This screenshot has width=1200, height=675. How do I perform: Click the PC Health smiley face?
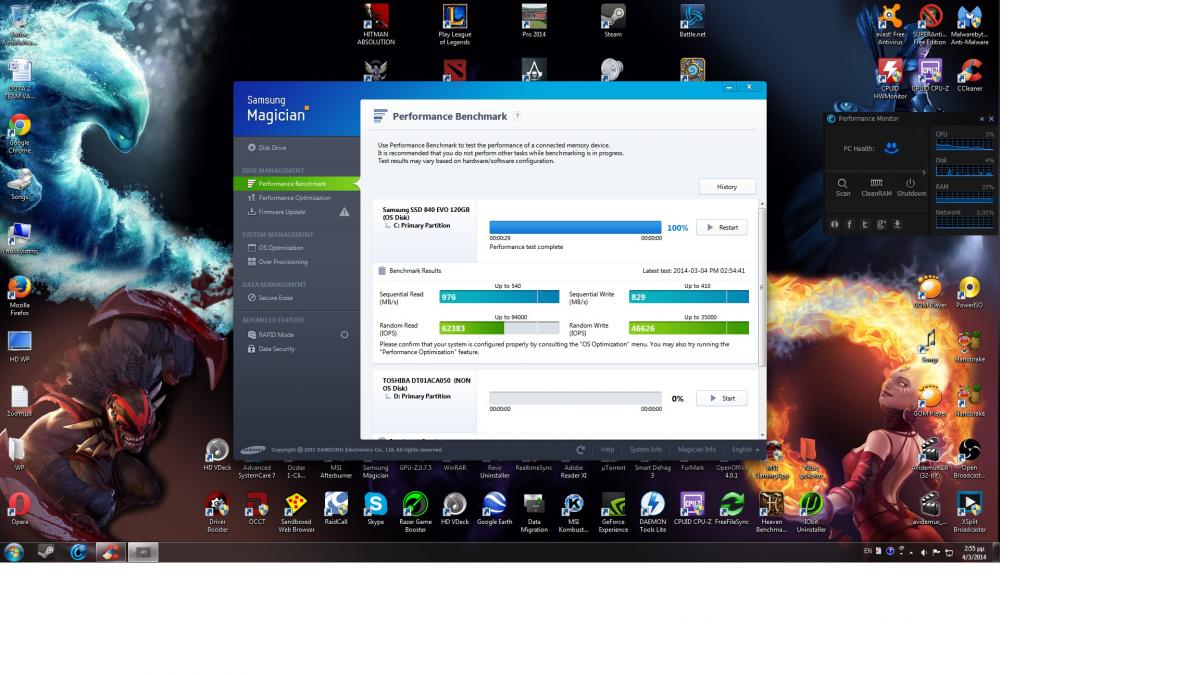891,148
